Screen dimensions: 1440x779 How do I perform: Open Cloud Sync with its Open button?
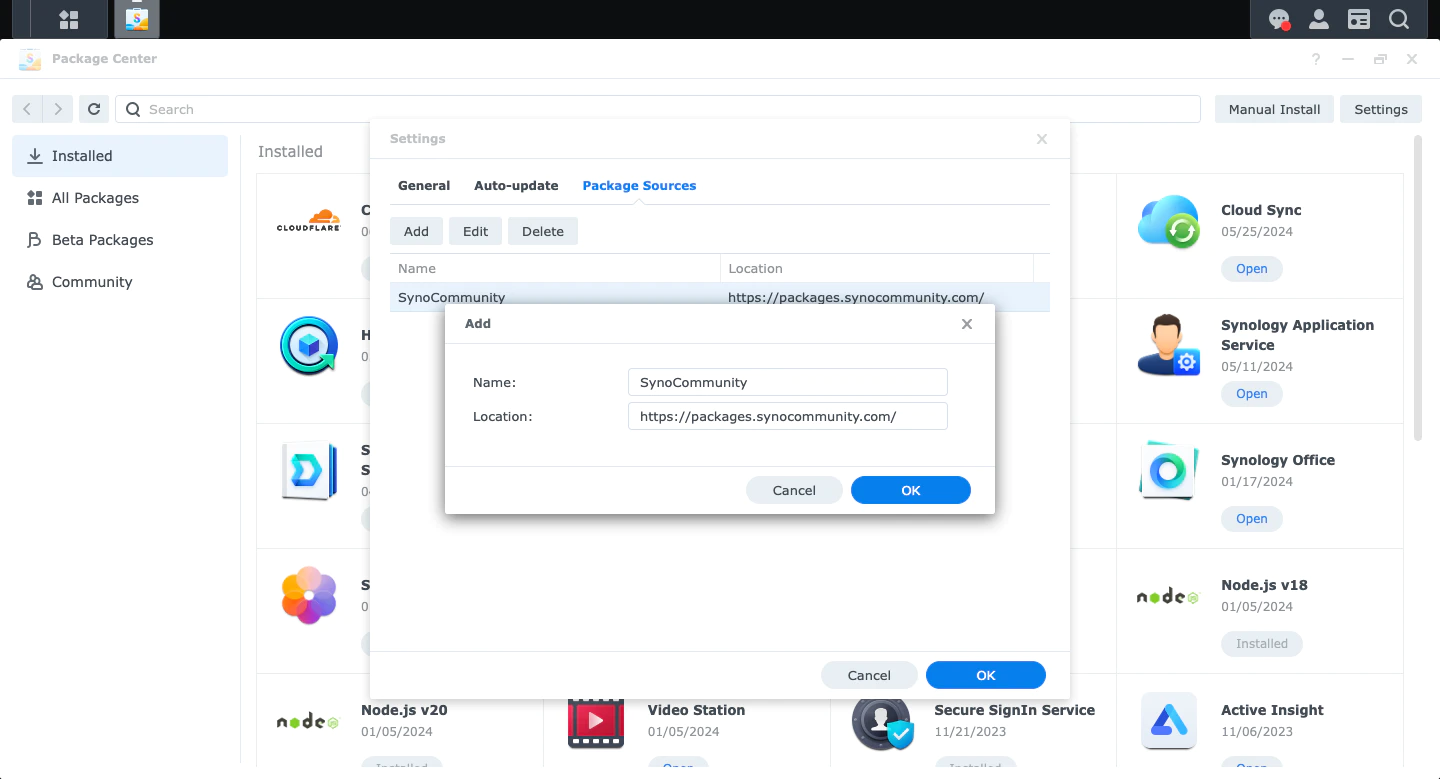[x=1251, y=269]
